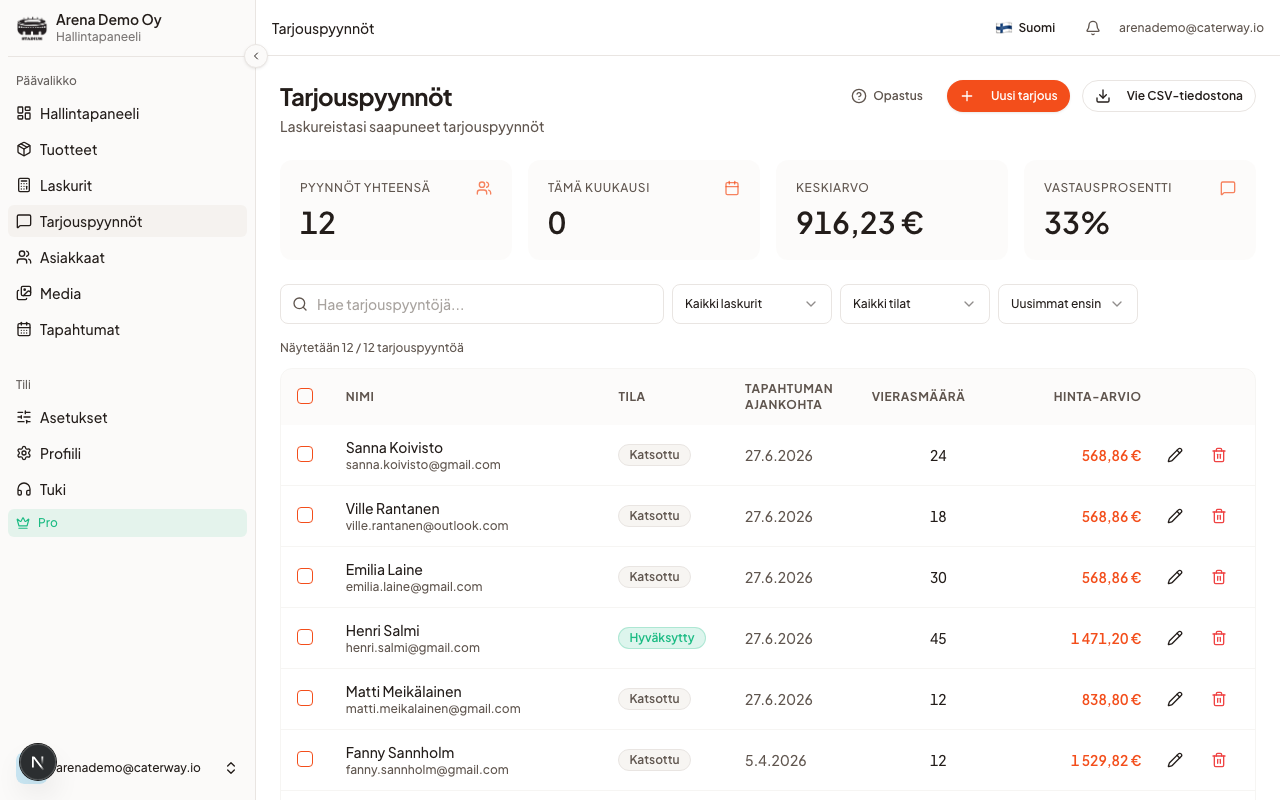Screen dimensions: 1280x800
Task: Export list via Vie CSV-tiedostona button
Action: point(1169,96)
